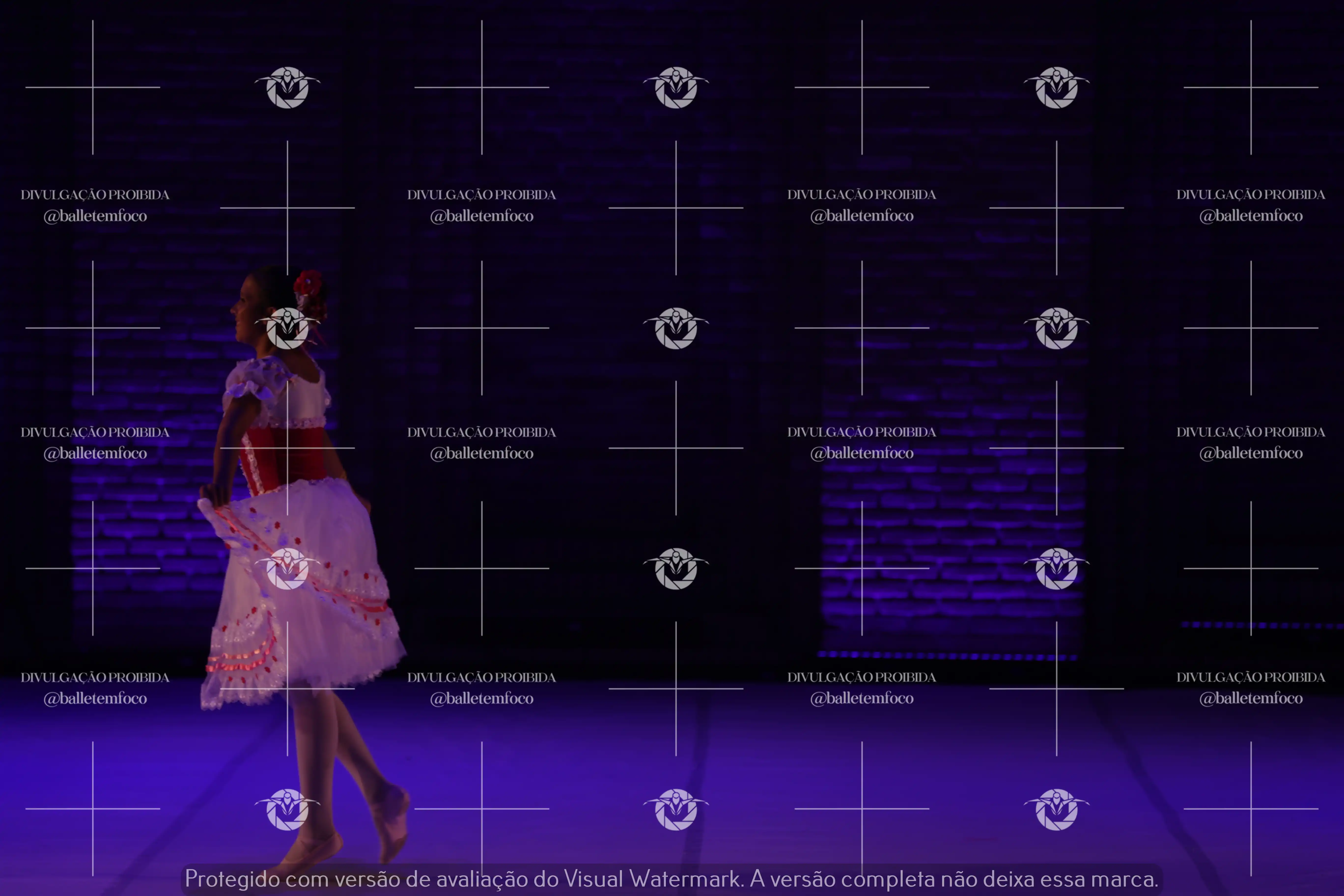Click the camera logo over the dancer's skirt
This screenshot has height=896, width=1344.
point(287,569)
